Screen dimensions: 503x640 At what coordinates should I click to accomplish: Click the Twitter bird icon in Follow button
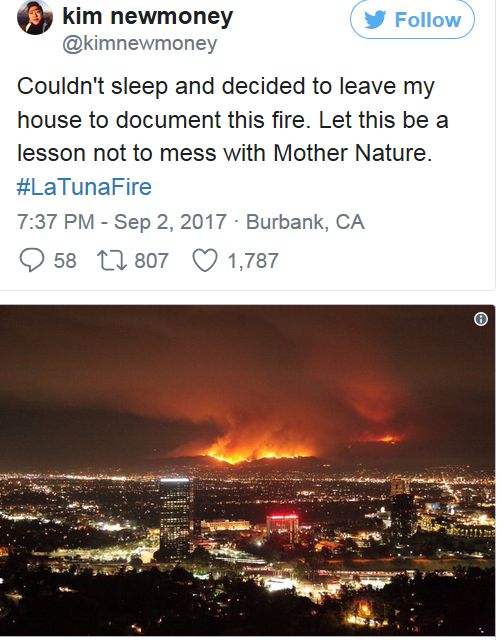(x=375, y=20)
